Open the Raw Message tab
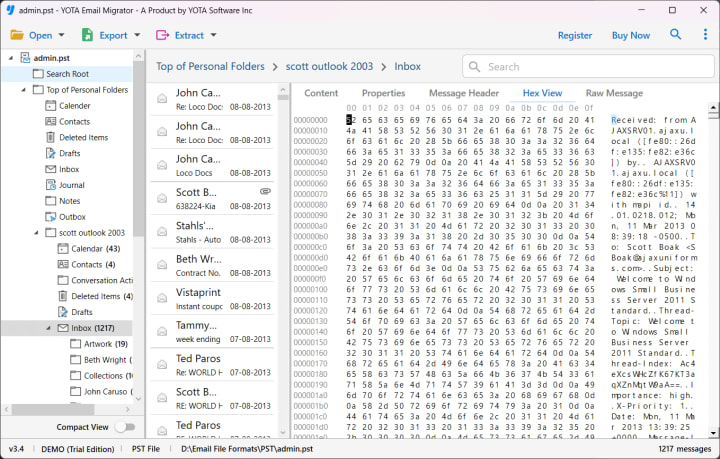The width and height of the screenshot is (720, 459). 614,93
